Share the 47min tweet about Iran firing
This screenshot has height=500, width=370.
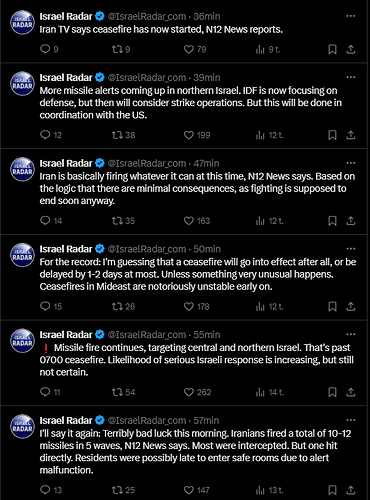[x=351, y=221]
